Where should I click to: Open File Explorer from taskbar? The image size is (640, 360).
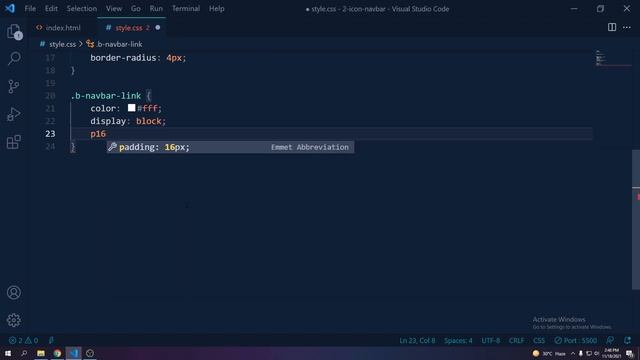pyautogui.click(x=41, y=353)
